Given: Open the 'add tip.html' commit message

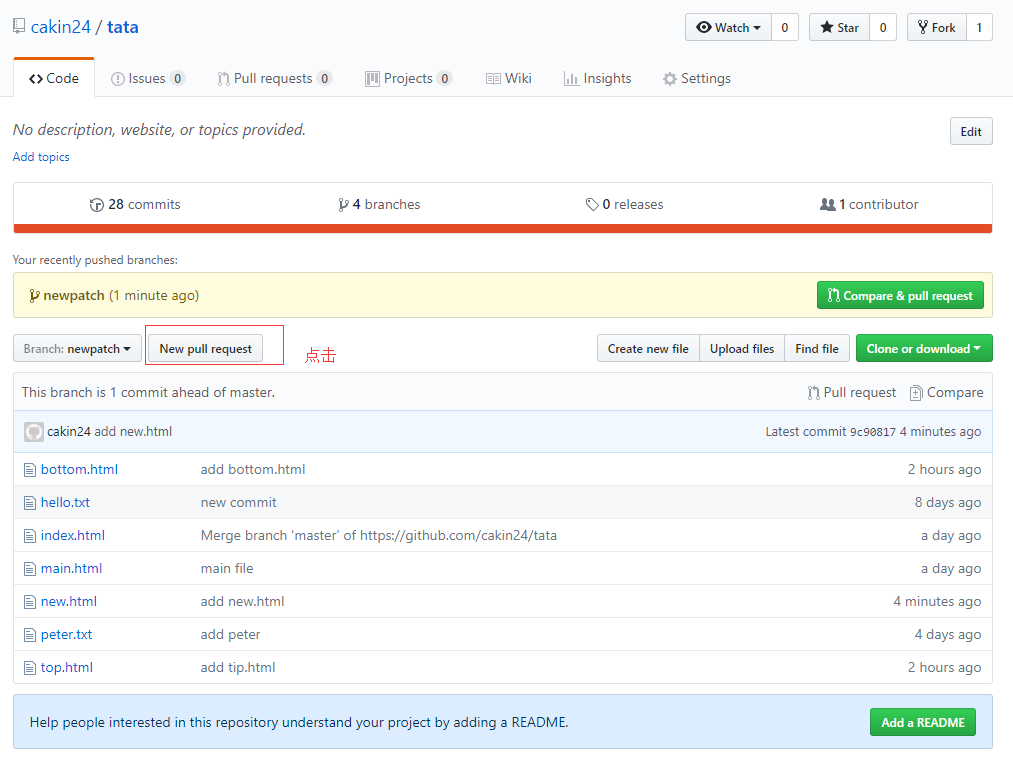Looking at the screenshot, I should point(238,667).
